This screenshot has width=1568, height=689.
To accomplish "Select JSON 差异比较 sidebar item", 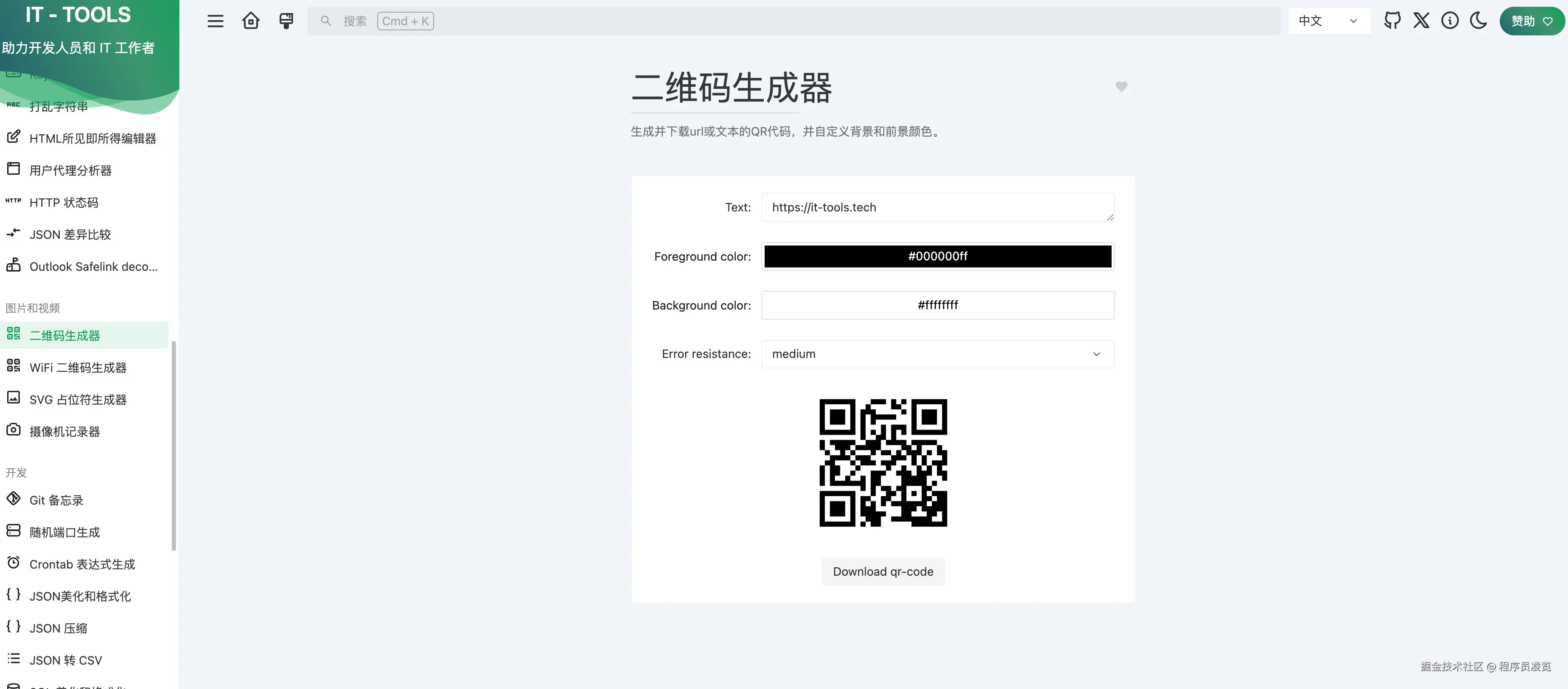I will pos(70,234).
